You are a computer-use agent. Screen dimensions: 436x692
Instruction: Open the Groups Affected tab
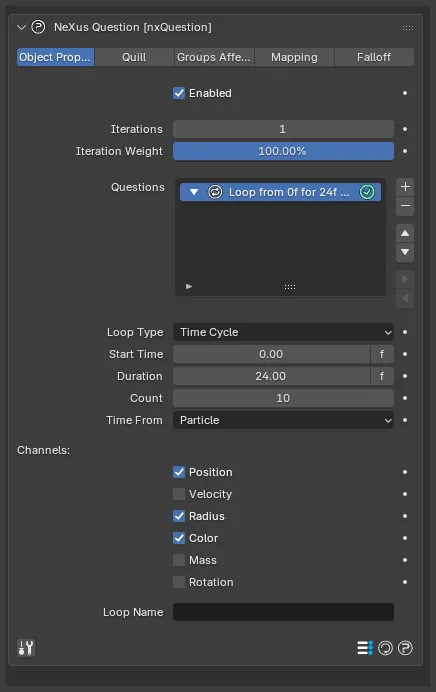coord(214,57)
